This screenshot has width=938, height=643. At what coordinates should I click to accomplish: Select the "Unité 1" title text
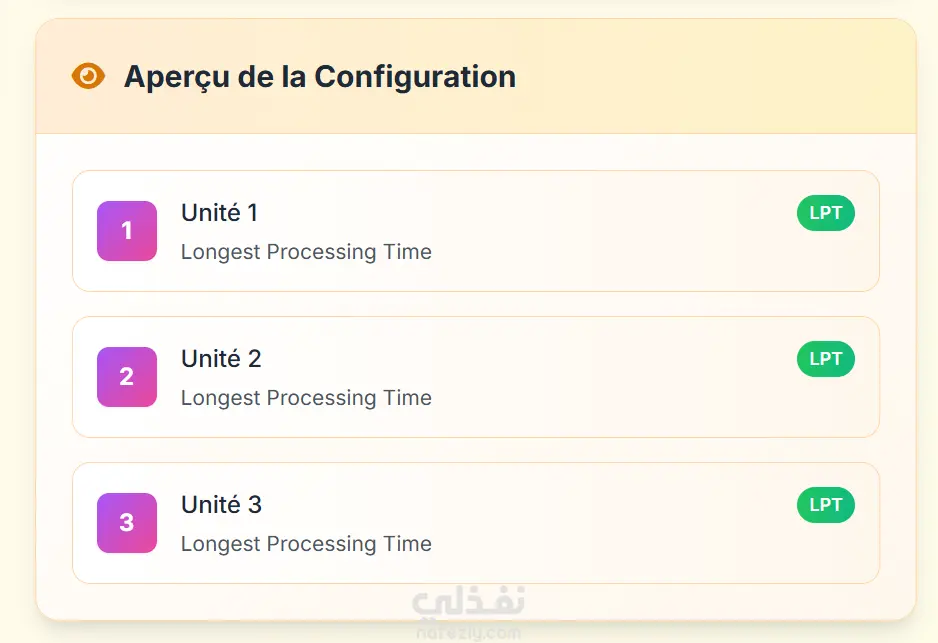pyautogui.click(x=219, y=213)
